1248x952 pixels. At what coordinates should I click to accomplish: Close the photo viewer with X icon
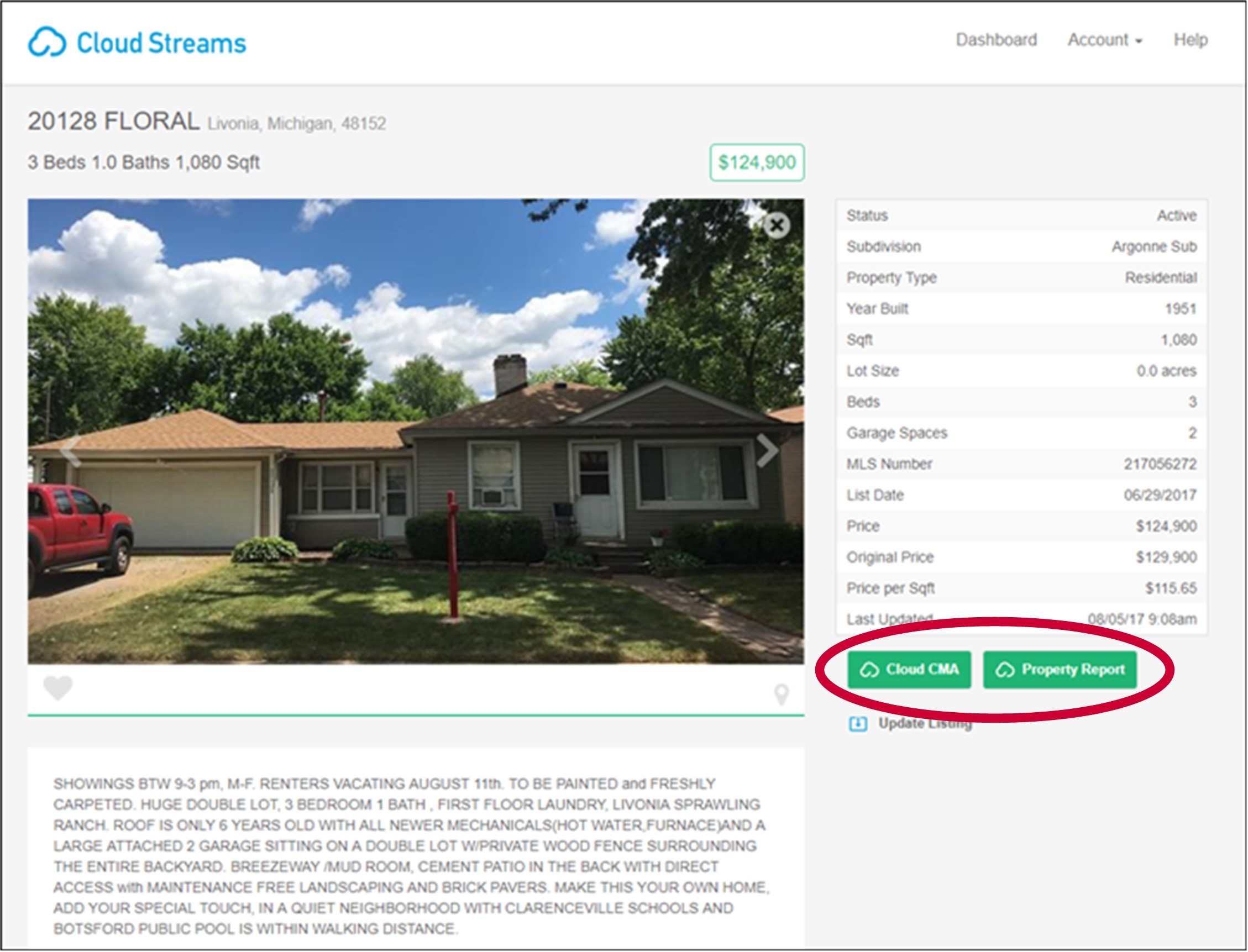pos(776,225)
